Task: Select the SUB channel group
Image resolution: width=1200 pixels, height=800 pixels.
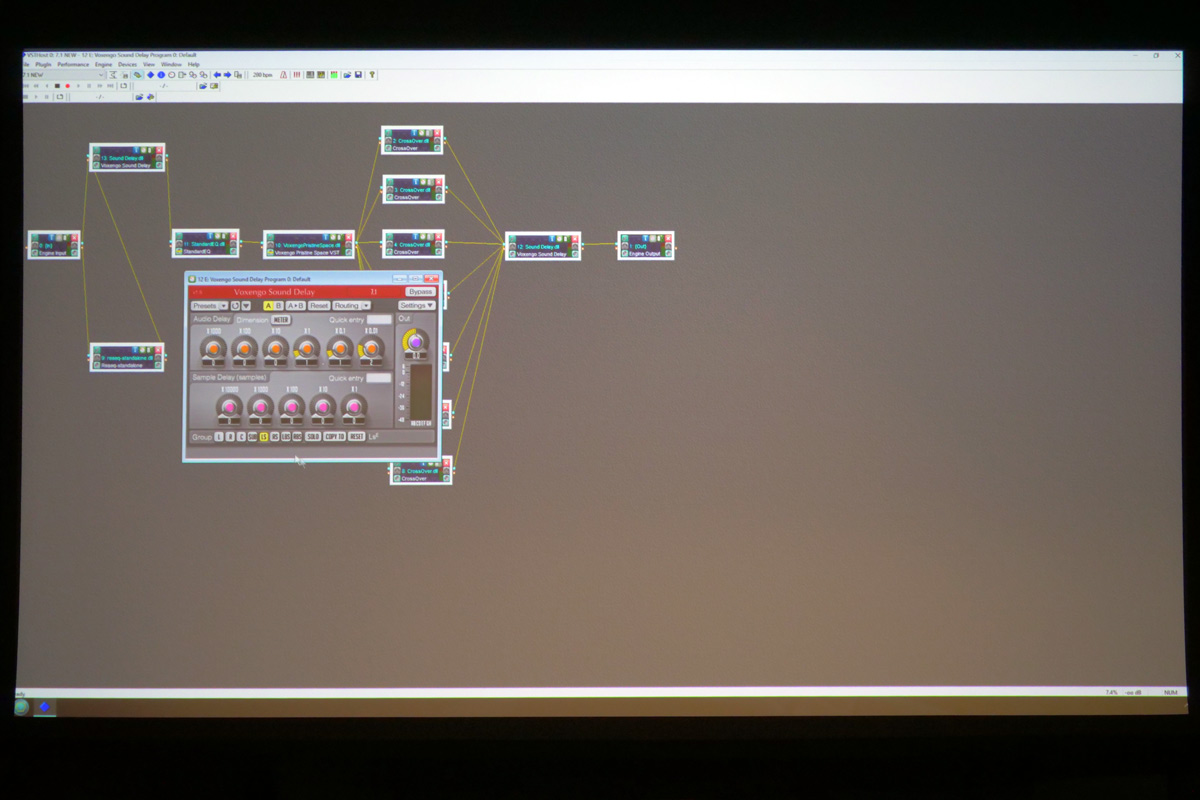Action: (252, 436)
